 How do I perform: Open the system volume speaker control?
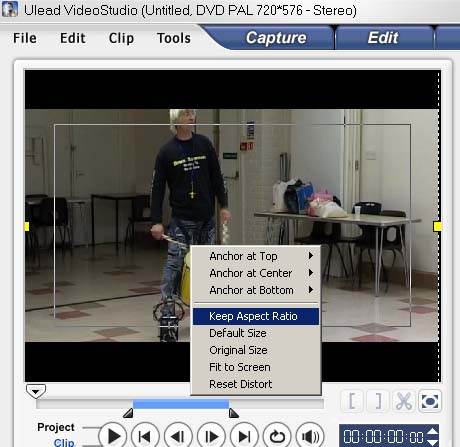[x=310, y=436]
